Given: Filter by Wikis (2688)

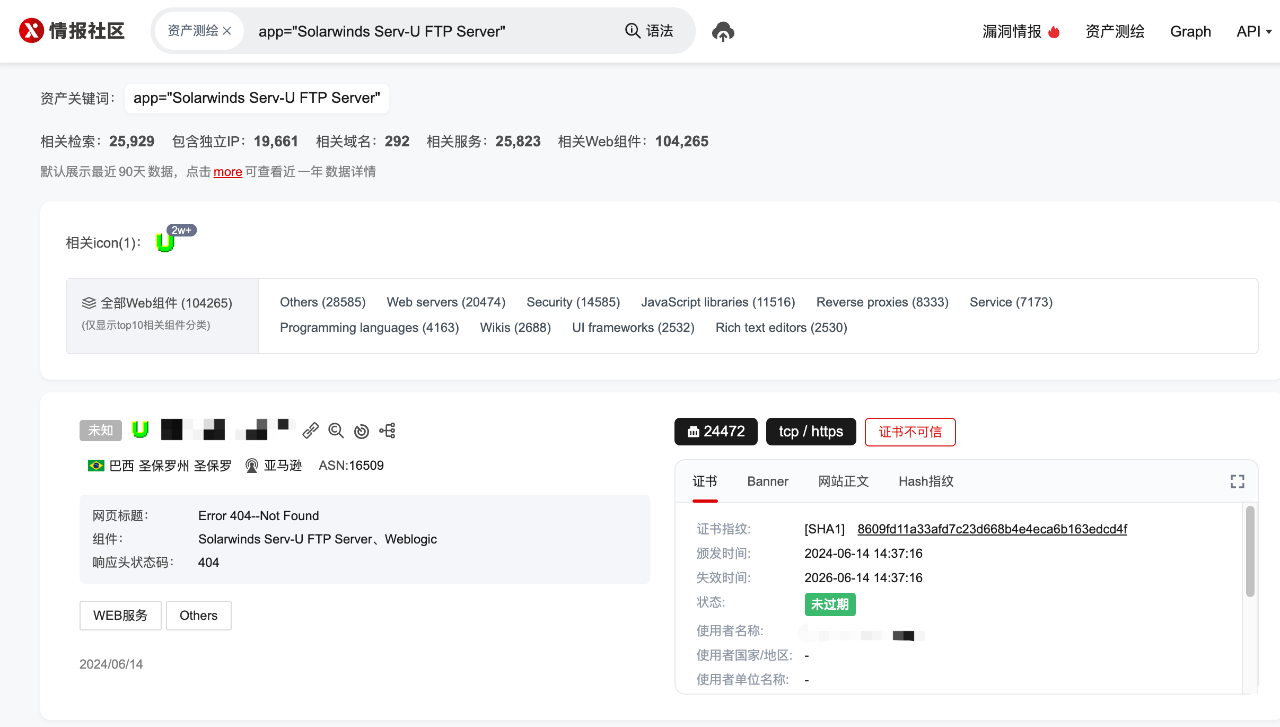Looking at the screenshot, I should (x=515, y=328).
